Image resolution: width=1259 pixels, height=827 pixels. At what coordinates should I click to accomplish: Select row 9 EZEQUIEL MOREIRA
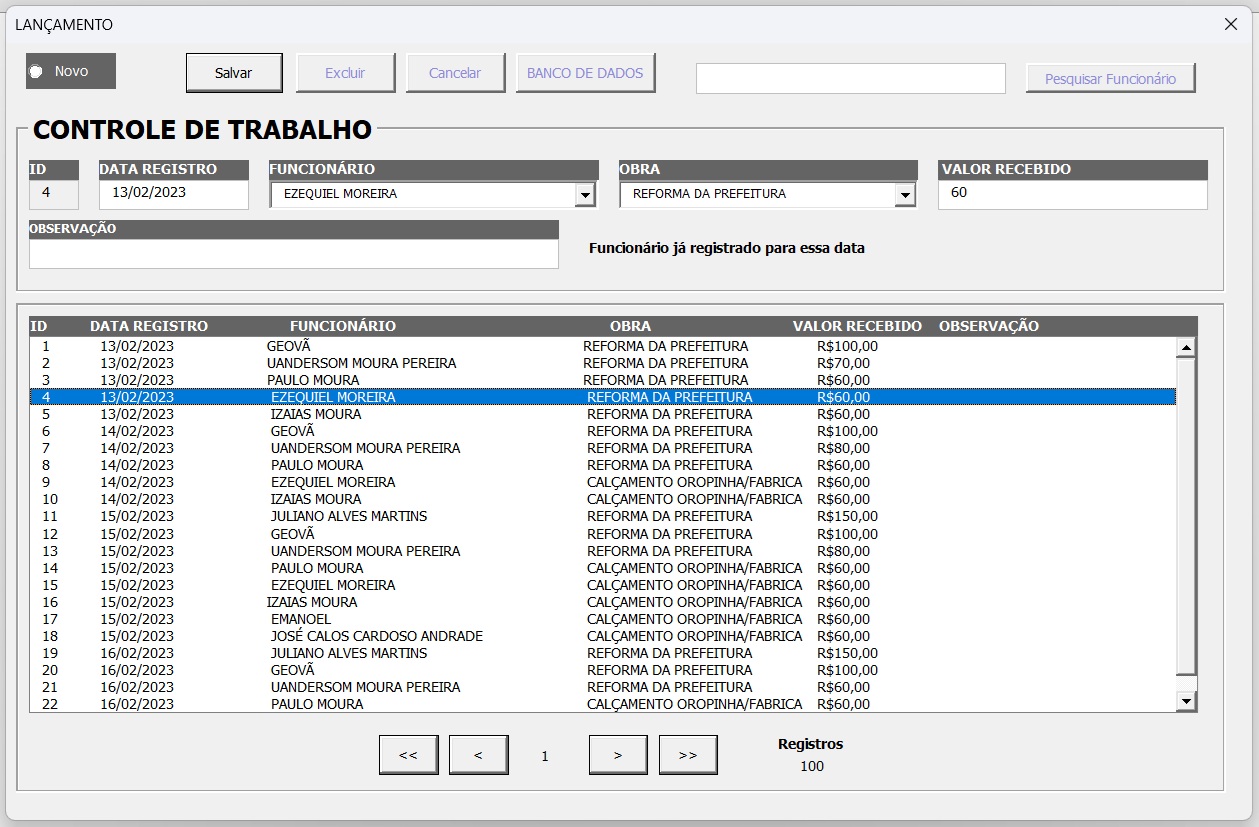coord(603,482)
